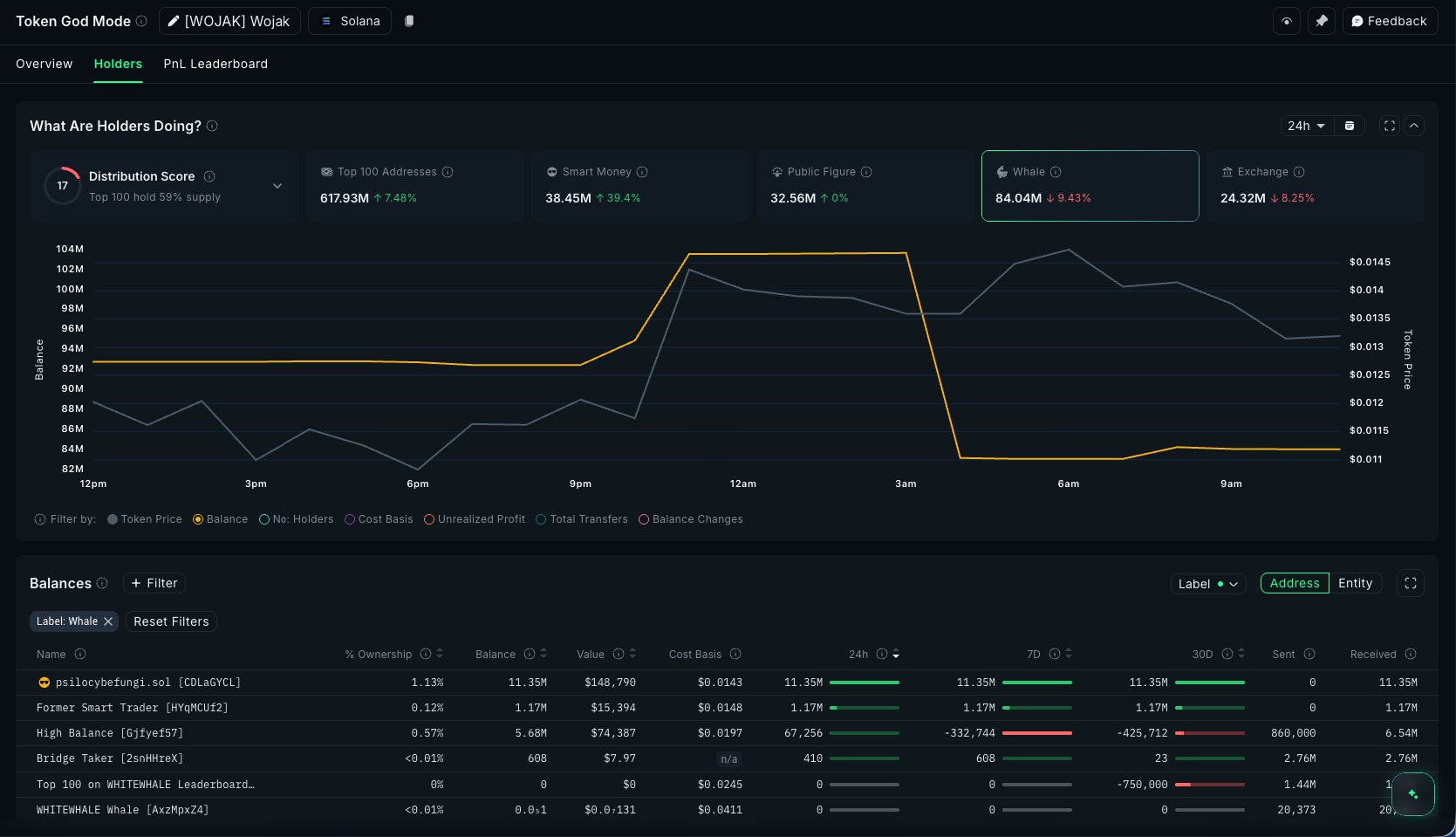1456x837 pixels.
Task: Select the Smart Money holder card
Action: click(639, 185)
